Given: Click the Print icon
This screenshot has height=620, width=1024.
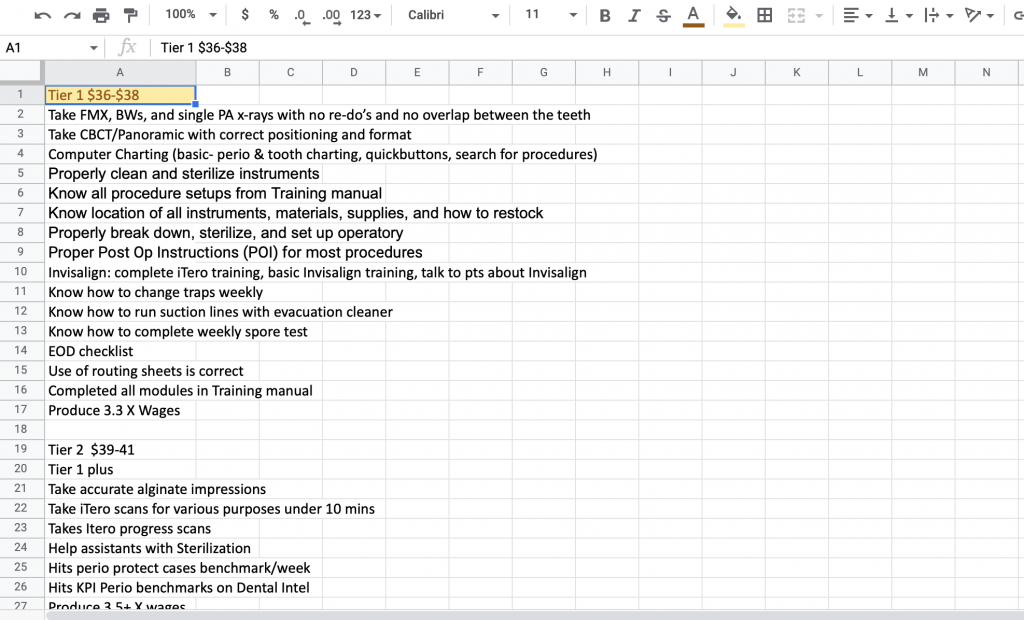Looking at the screenshot, I should [x=101, y=15].
